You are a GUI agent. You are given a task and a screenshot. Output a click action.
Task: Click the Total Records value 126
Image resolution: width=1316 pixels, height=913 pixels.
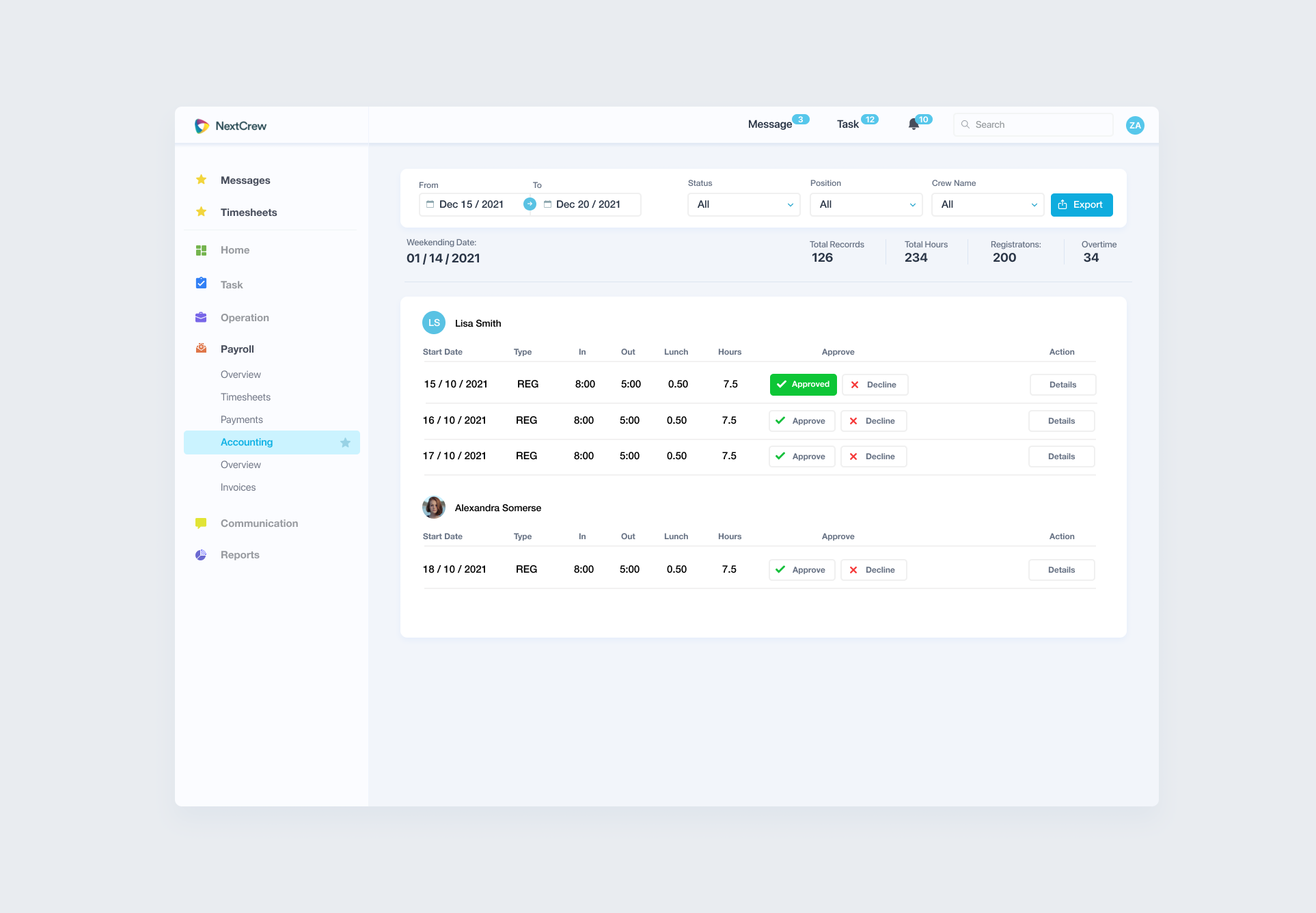click(822, 258)
